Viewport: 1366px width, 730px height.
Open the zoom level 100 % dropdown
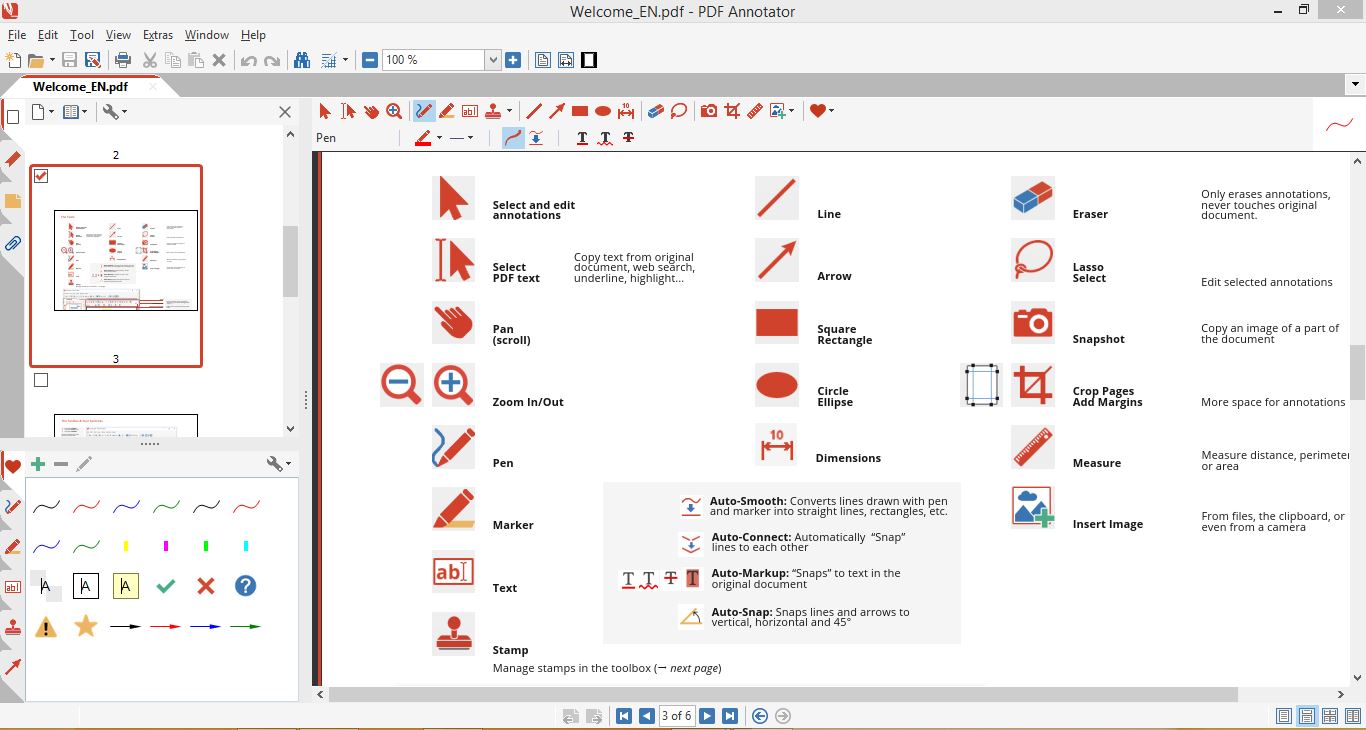492,60
